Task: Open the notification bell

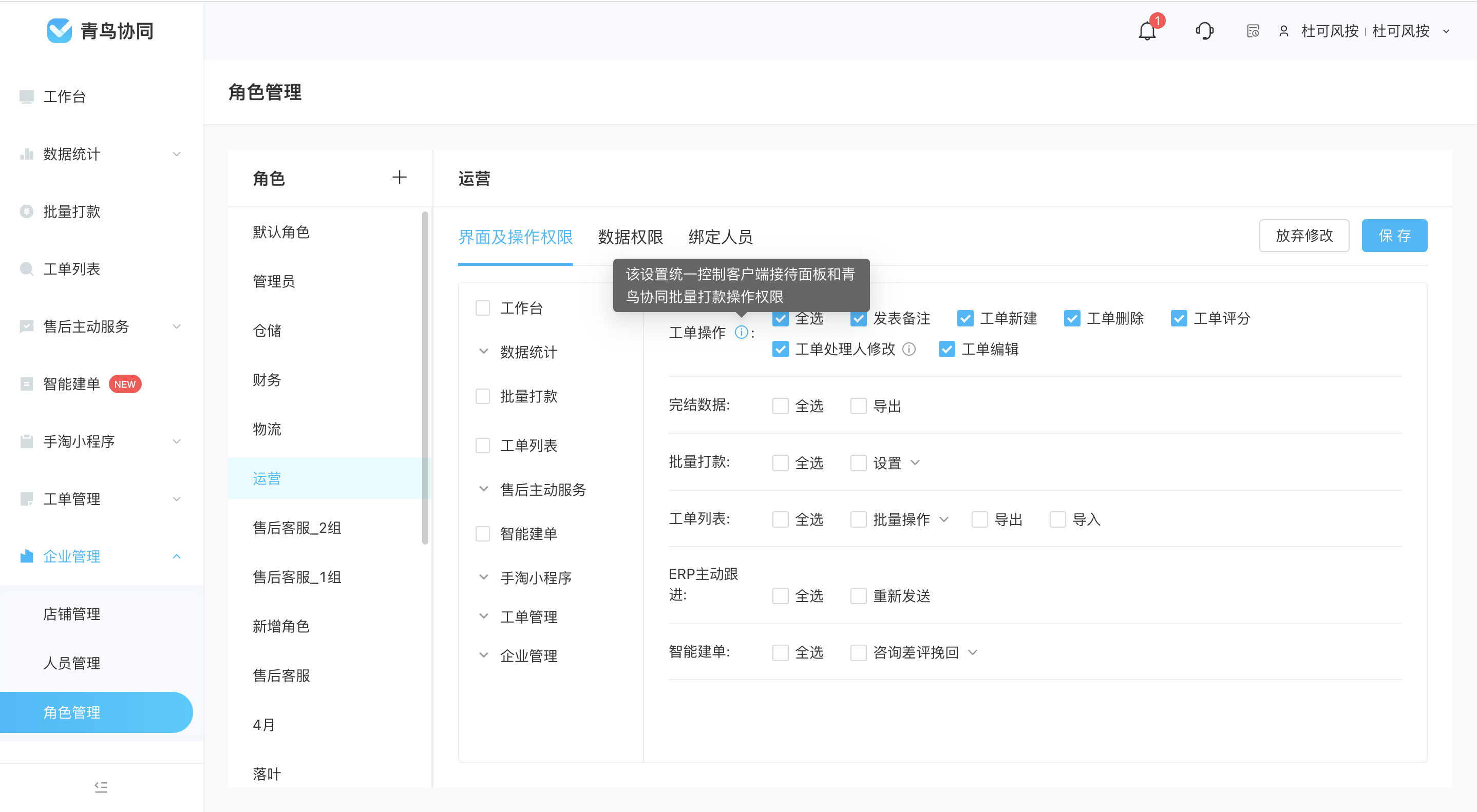Action: (x=1147, y=30)
